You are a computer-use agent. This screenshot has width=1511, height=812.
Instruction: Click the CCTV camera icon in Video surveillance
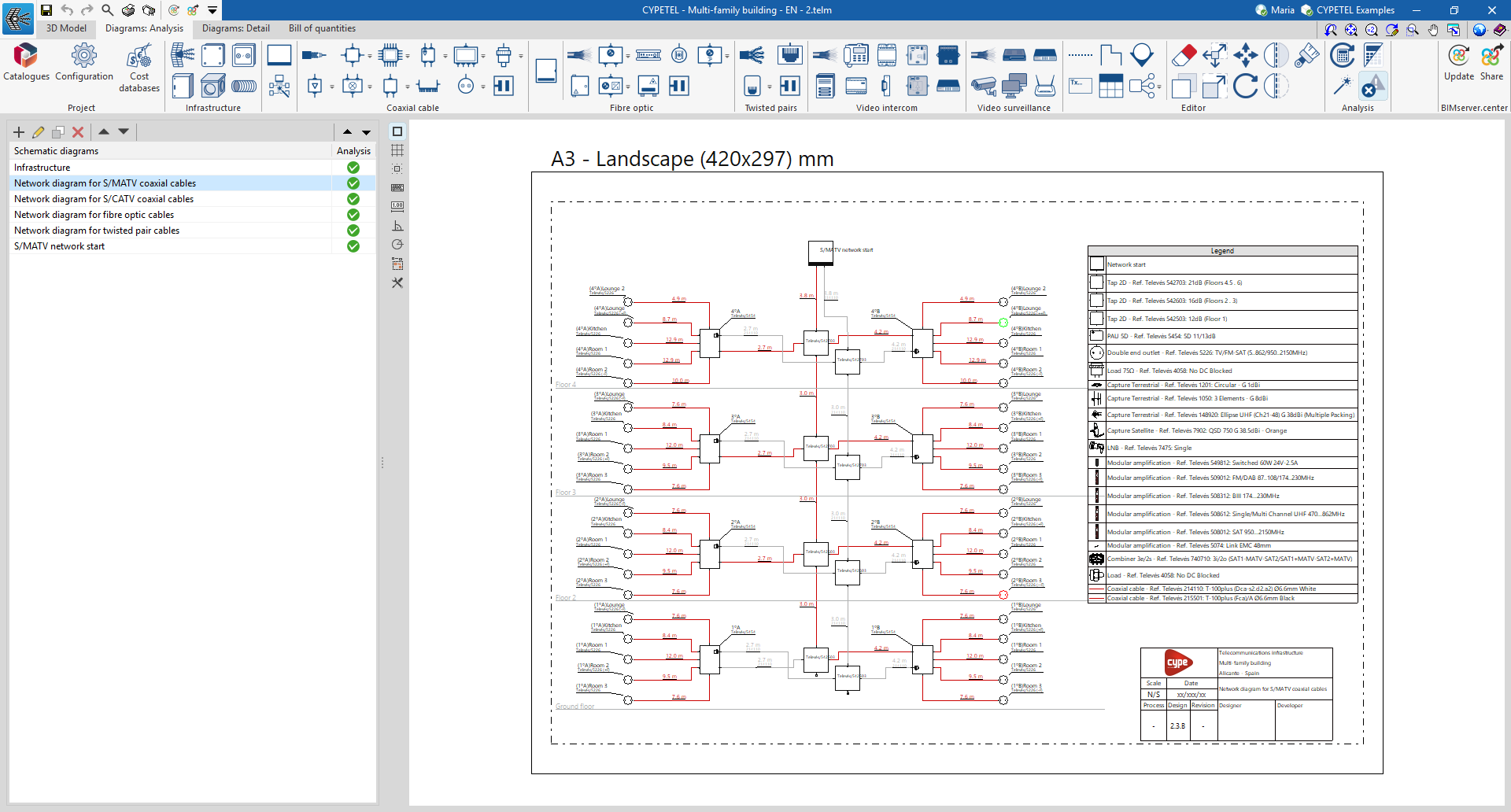[x=983, y=86]
